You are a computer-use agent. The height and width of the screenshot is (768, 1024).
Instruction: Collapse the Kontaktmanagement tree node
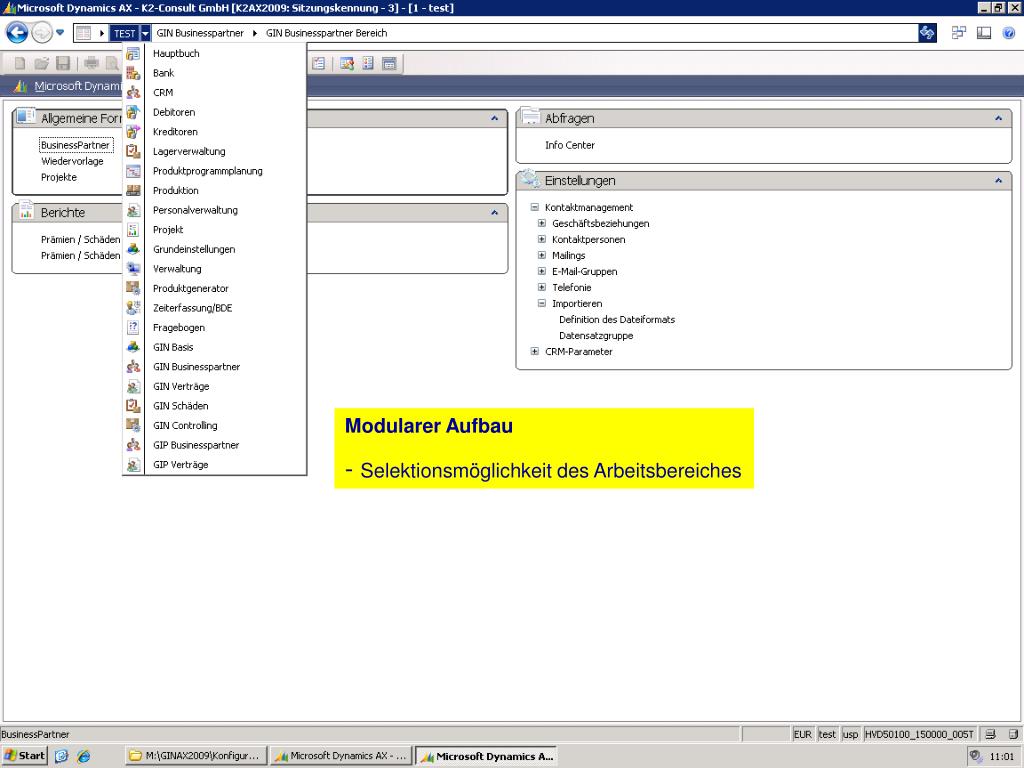pos(535,207)
